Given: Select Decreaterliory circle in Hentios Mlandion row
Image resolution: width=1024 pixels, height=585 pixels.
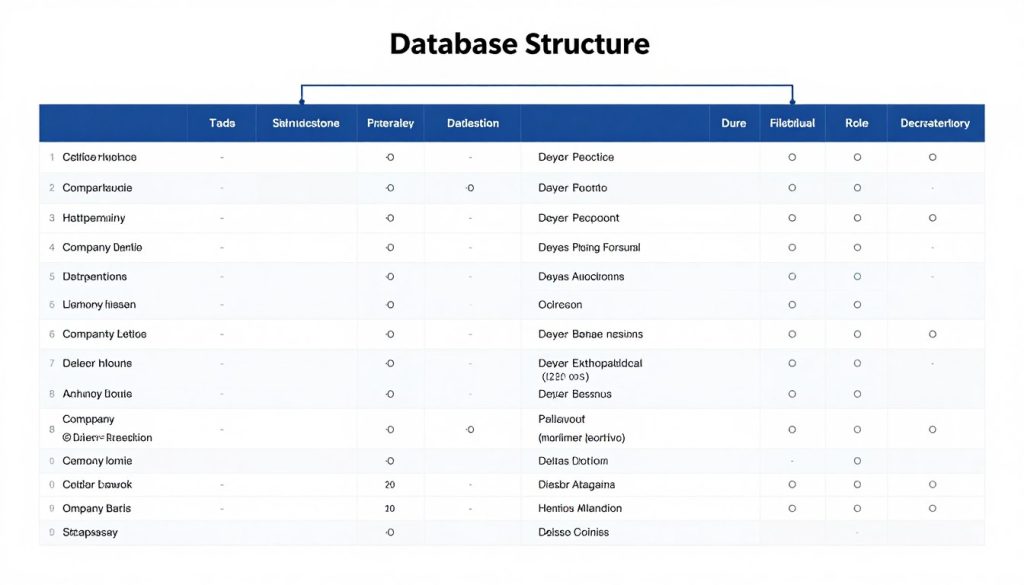Looking at the screenshot, I should coord(933,509).
